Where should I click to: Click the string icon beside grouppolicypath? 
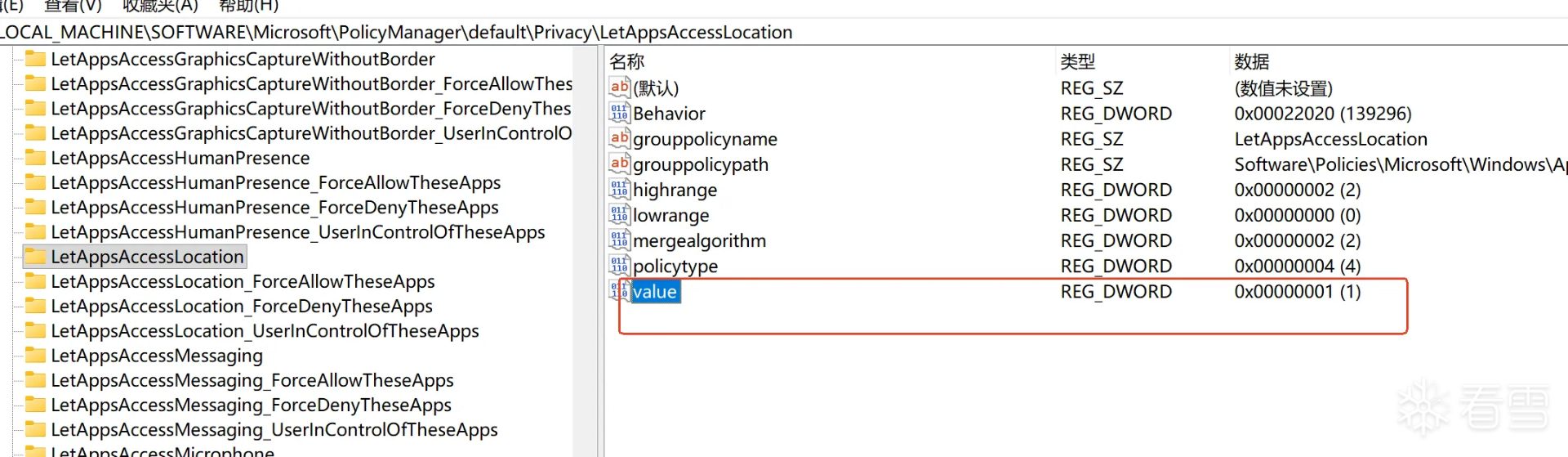(619, 164)
